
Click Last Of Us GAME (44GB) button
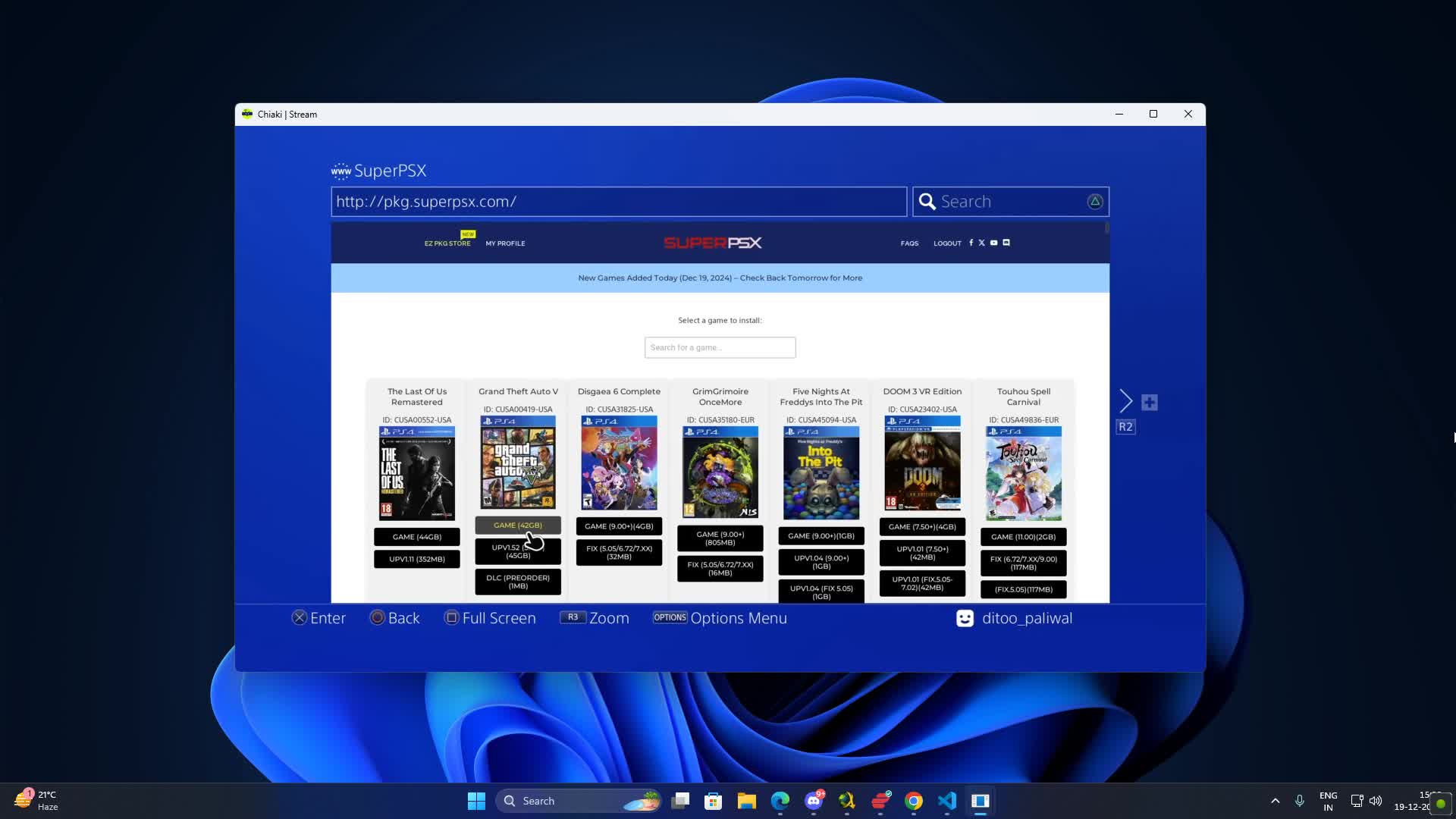[417, 537]
